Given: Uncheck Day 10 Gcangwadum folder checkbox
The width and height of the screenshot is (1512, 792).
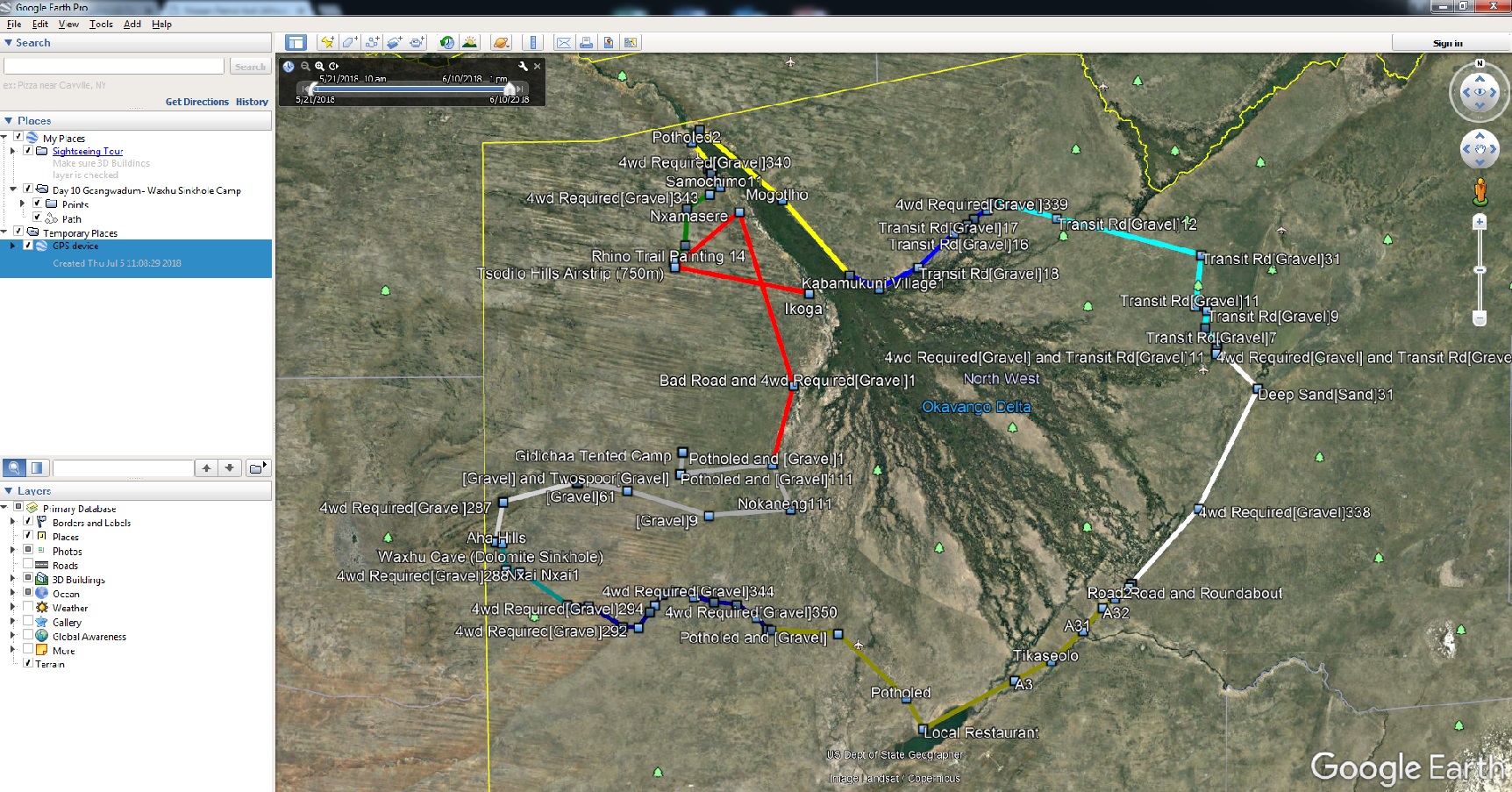Looking at the screenshot, I should (x=27, y=189).
